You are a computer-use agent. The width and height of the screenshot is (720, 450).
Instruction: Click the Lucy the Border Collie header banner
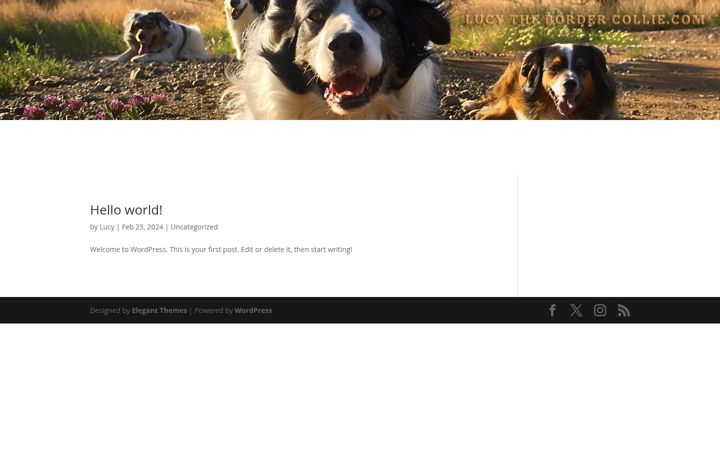point(360,60)
